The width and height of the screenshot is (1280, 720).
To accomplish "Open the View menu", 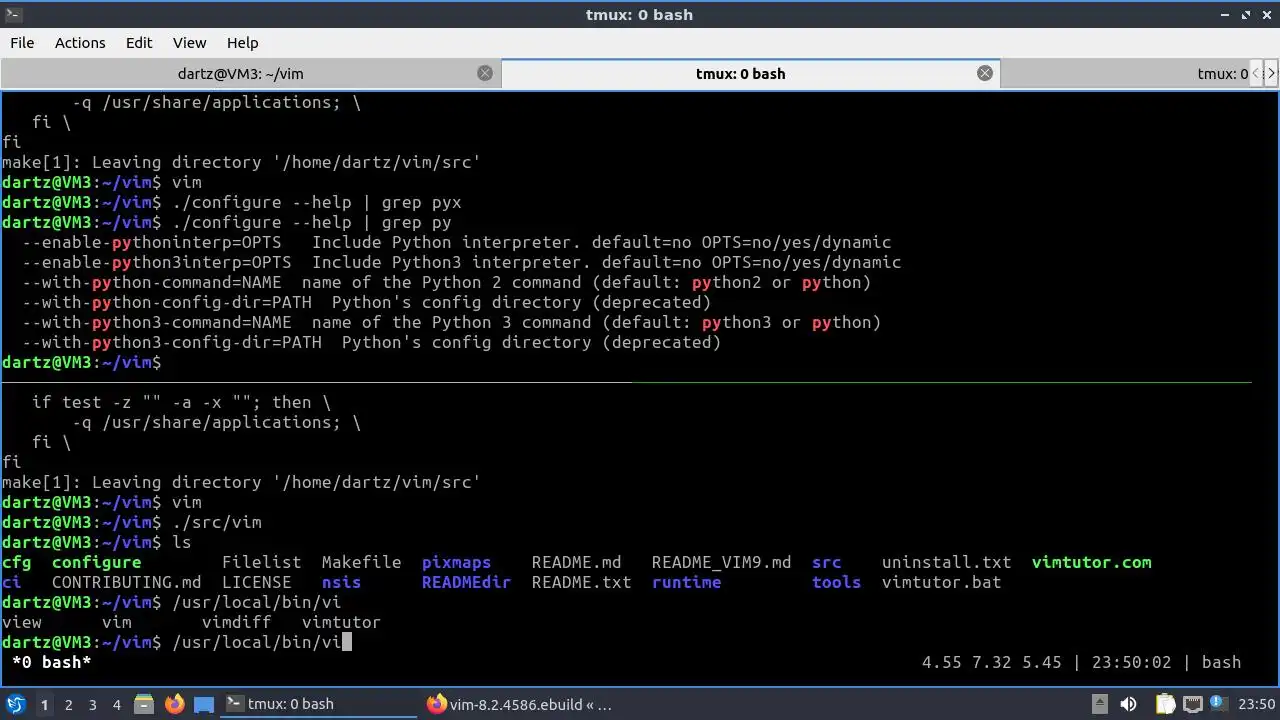I will pyautogui.click(x=189, y=43).
